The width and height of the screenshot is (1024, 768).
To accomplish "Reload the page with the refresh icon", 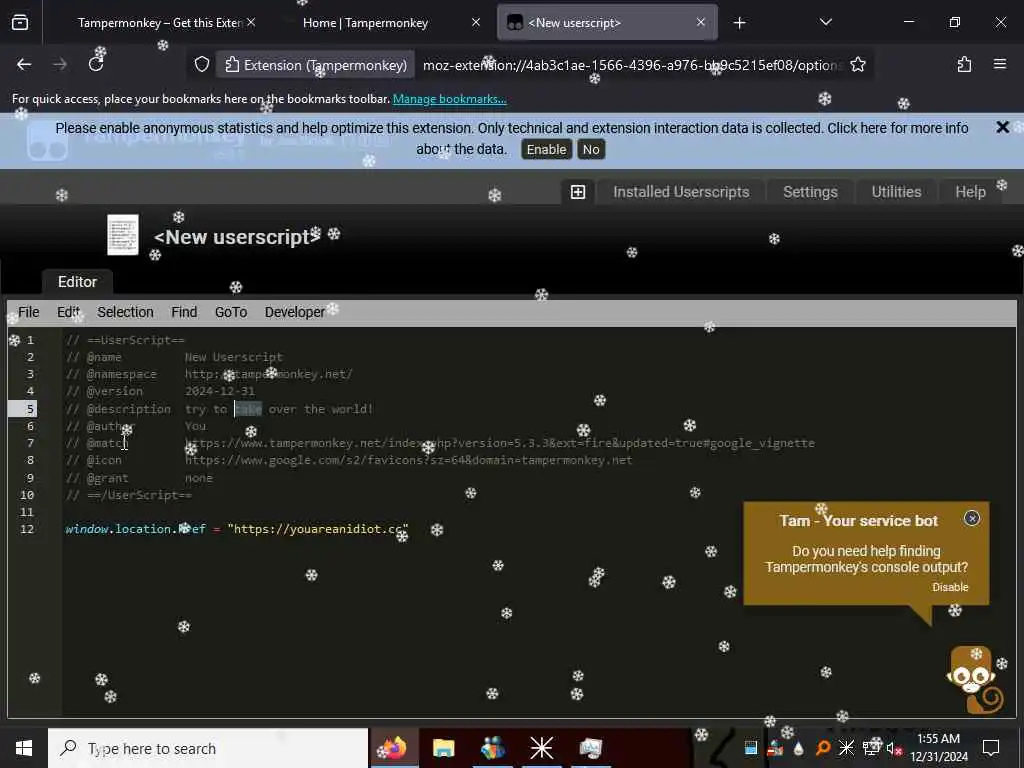I will pyautogui.click(x=96, y=64).
